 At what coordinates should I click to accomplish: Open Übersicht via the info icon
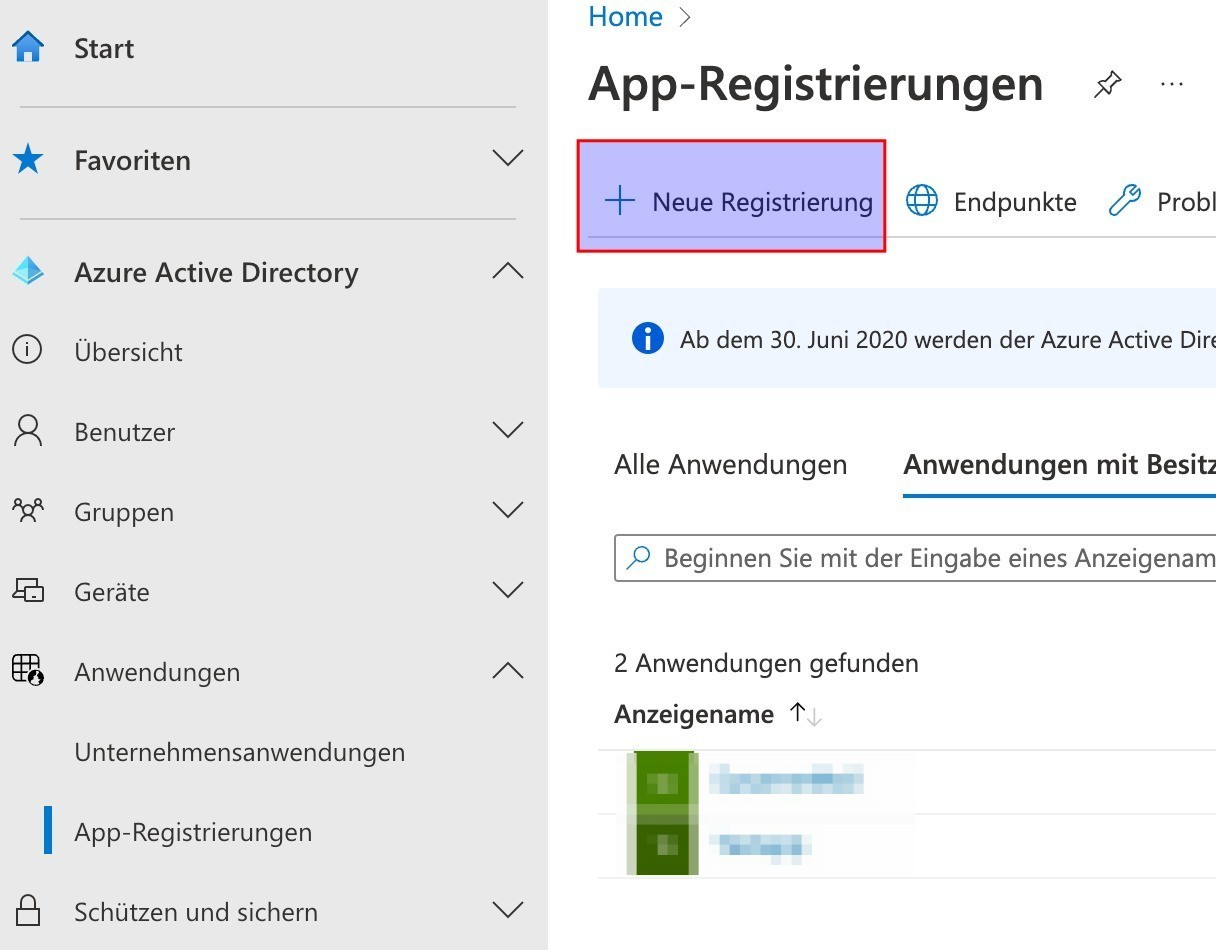tap(28, 351)
